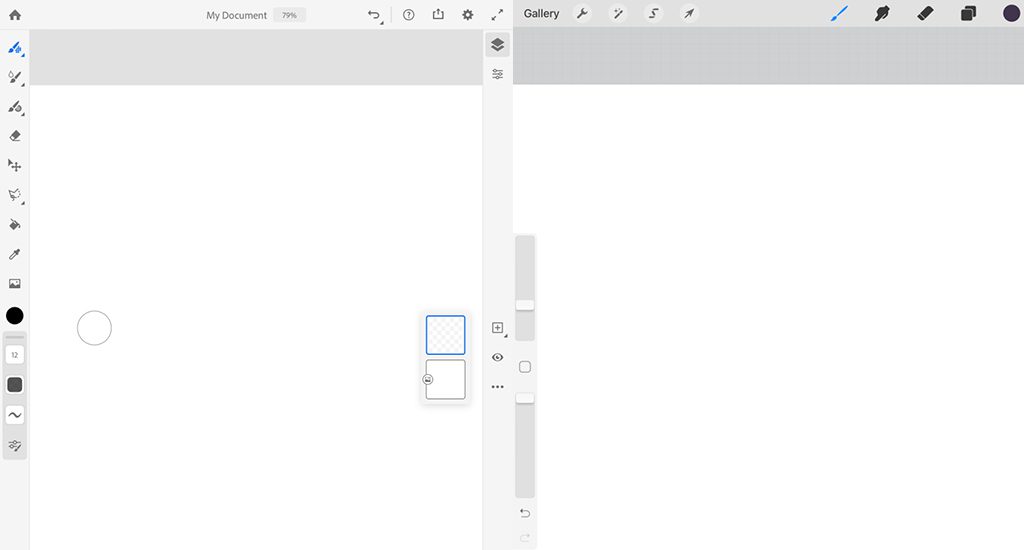The image size is (1024, 550).
Task: Open the place image tool
Action: pos(15,283)
